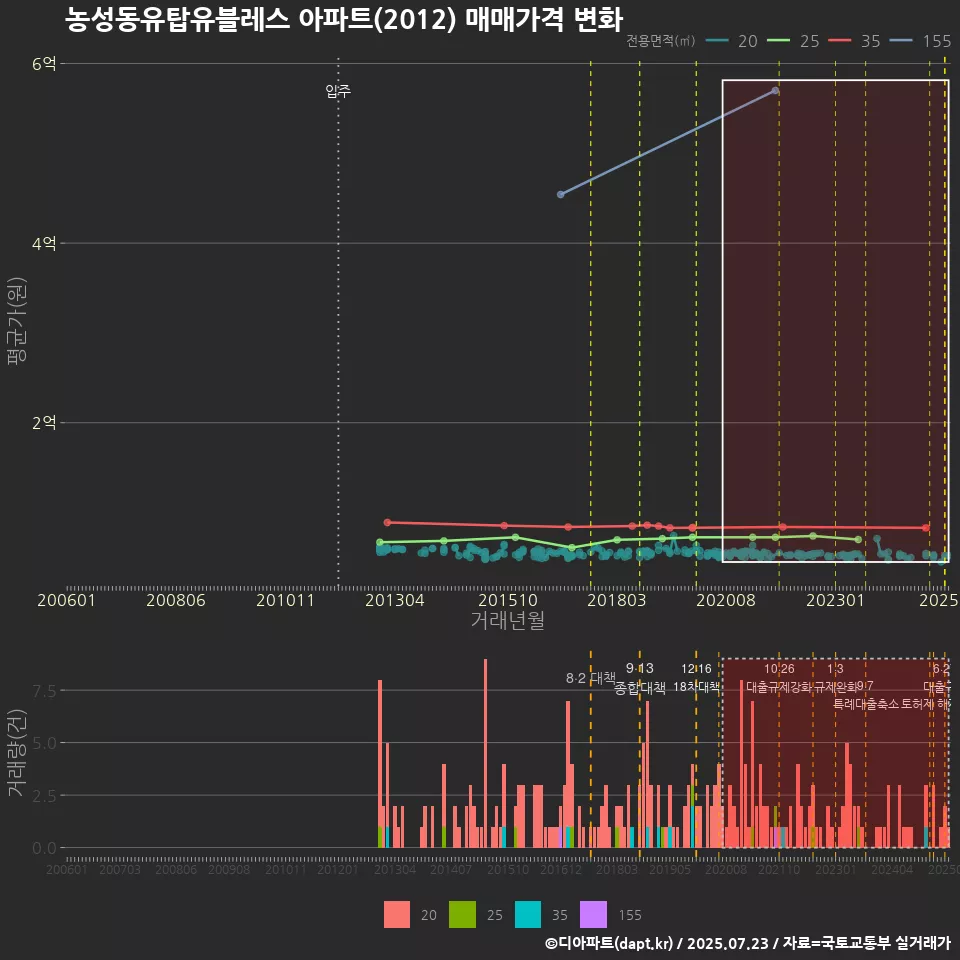Image resolution: width=960 pixels, height=960 pixels.
Task: Click the tallest volume bar near 201510
Action: tap(486, 753)
